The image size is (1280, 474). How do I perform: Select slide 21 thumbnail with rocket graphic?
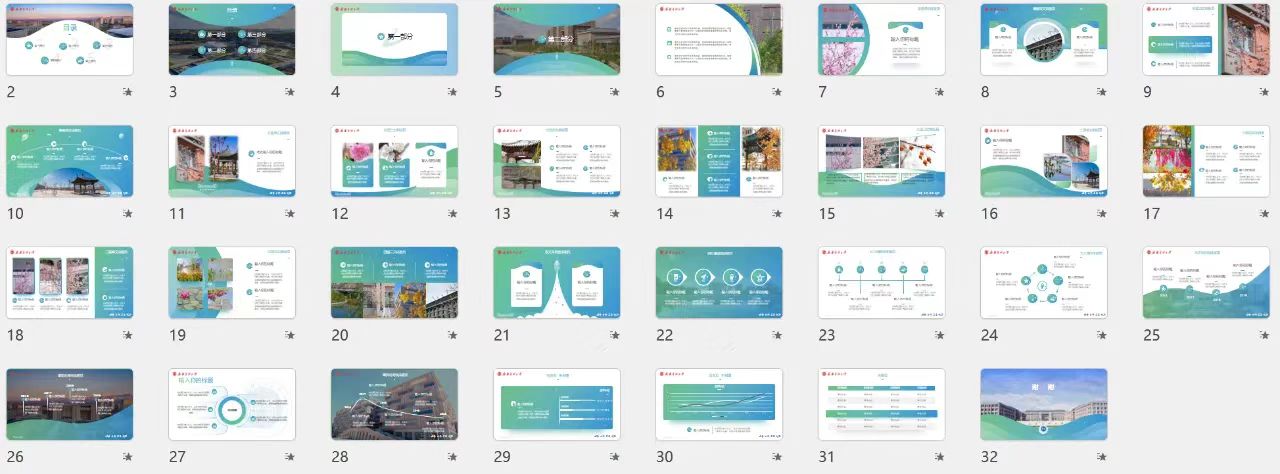pos(556,283)
